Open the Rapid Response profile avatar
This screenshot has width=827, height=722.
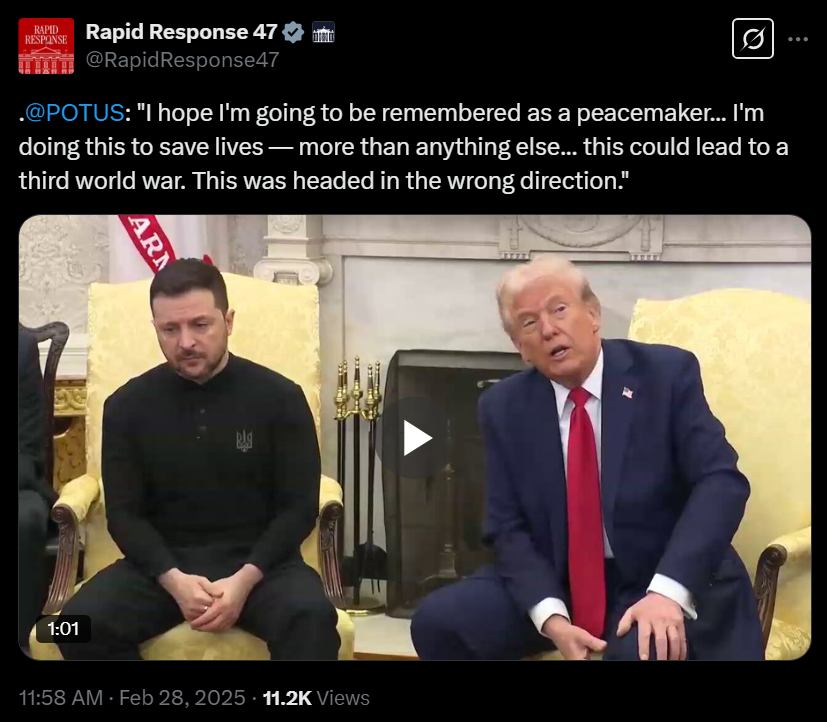tap(46, 46)
